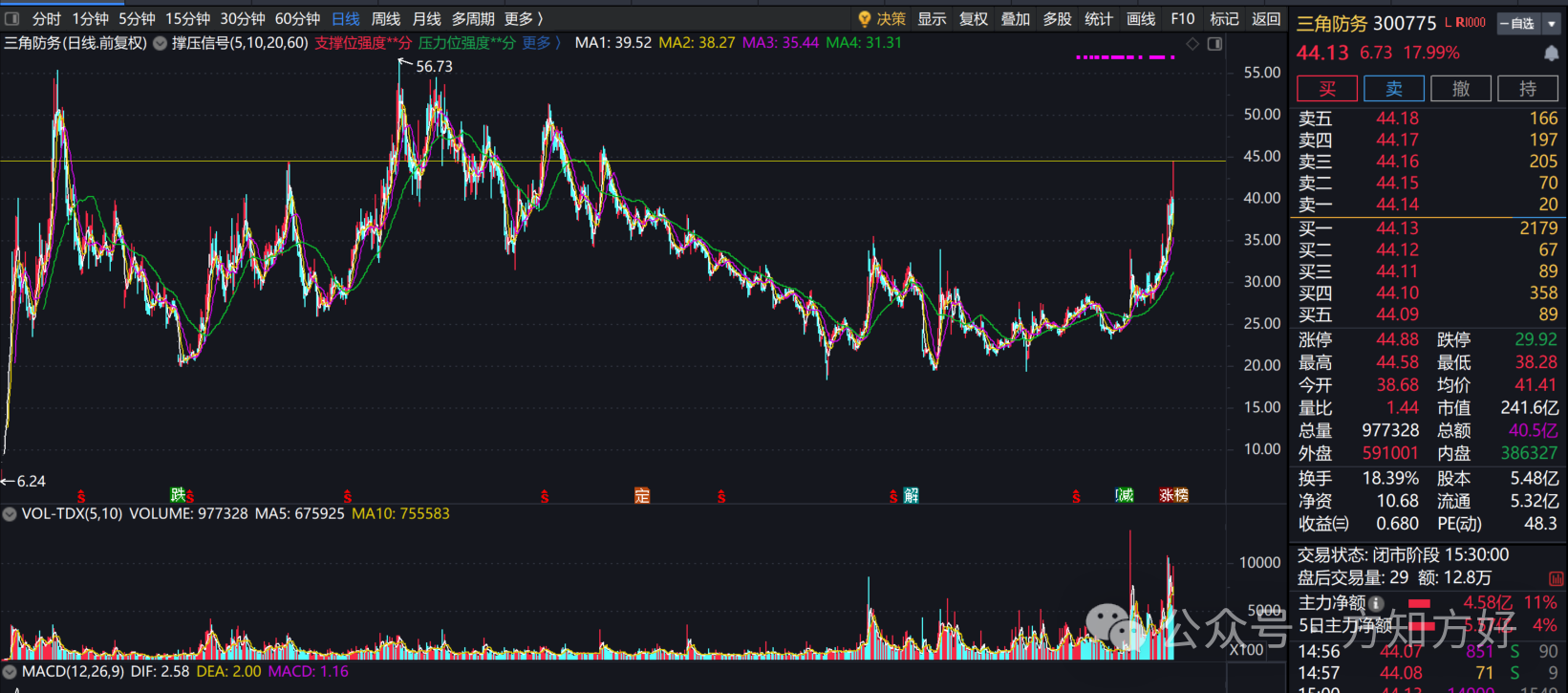The height and width of the screenshot is (693, 1568).
Task: Click the green 跌 marker under the chart
Action: coord(178,494)
